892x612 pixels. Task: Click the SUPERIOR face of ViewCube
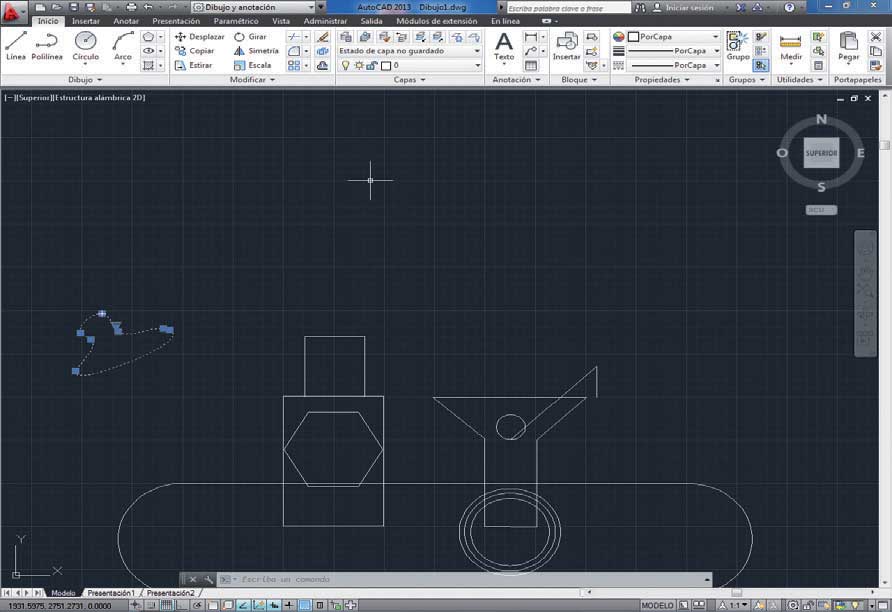pos(821,152)
